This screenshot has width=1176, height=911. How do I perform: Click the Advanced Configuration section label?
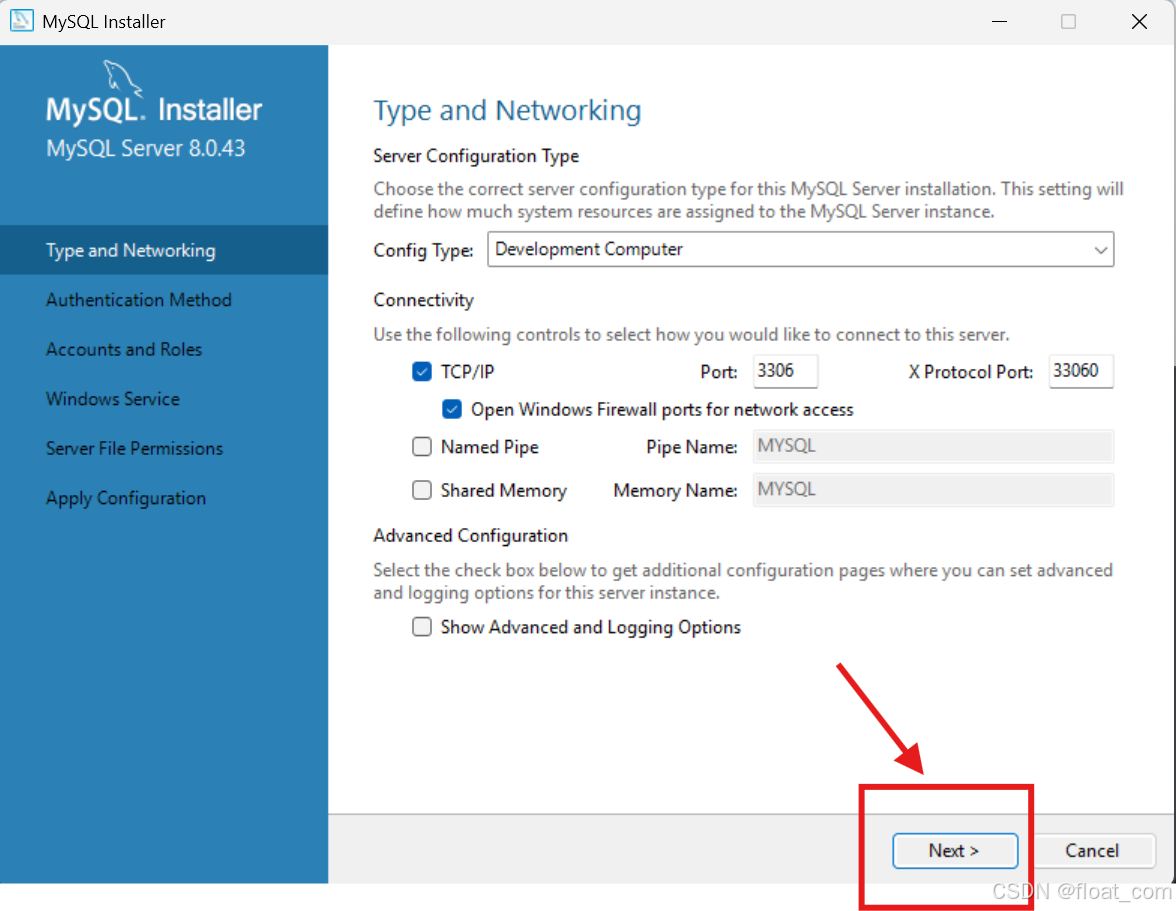pyautogui.click(x=470, y=535)
